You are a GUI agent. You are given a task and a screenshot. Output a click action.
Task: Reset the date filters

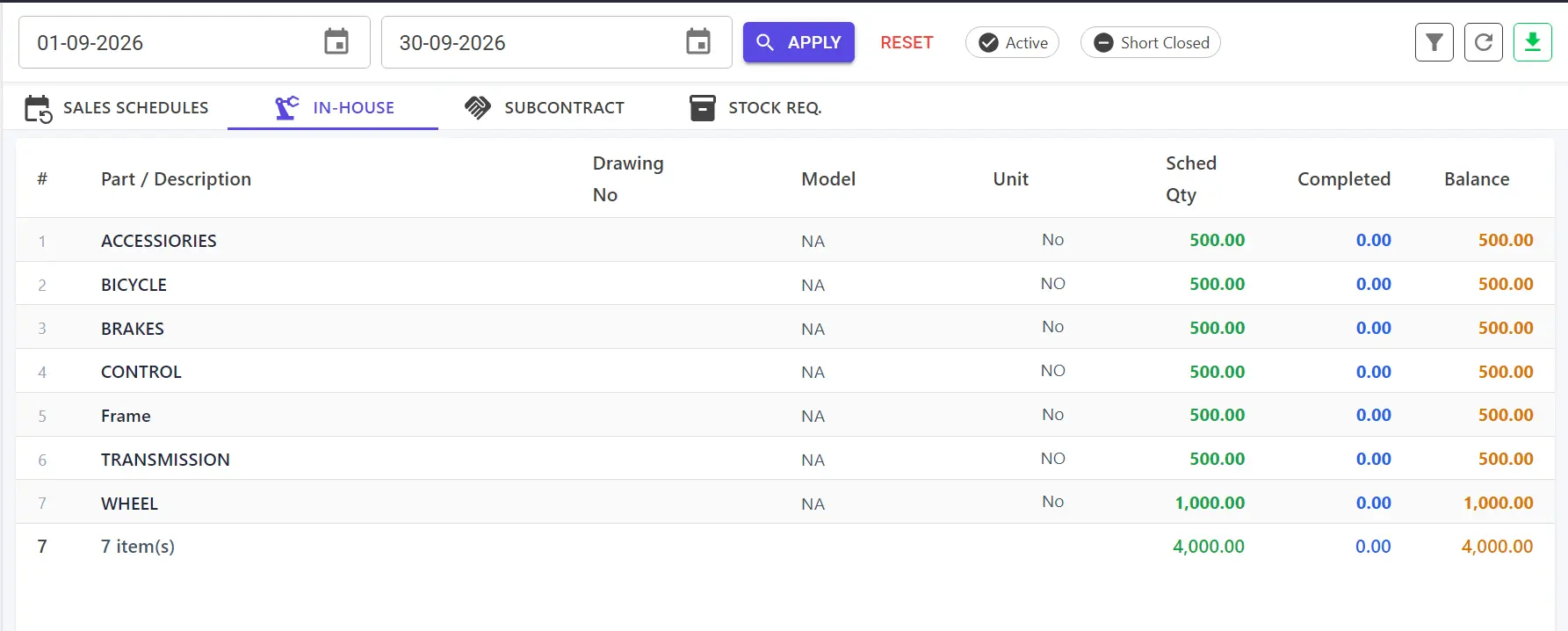907,42
